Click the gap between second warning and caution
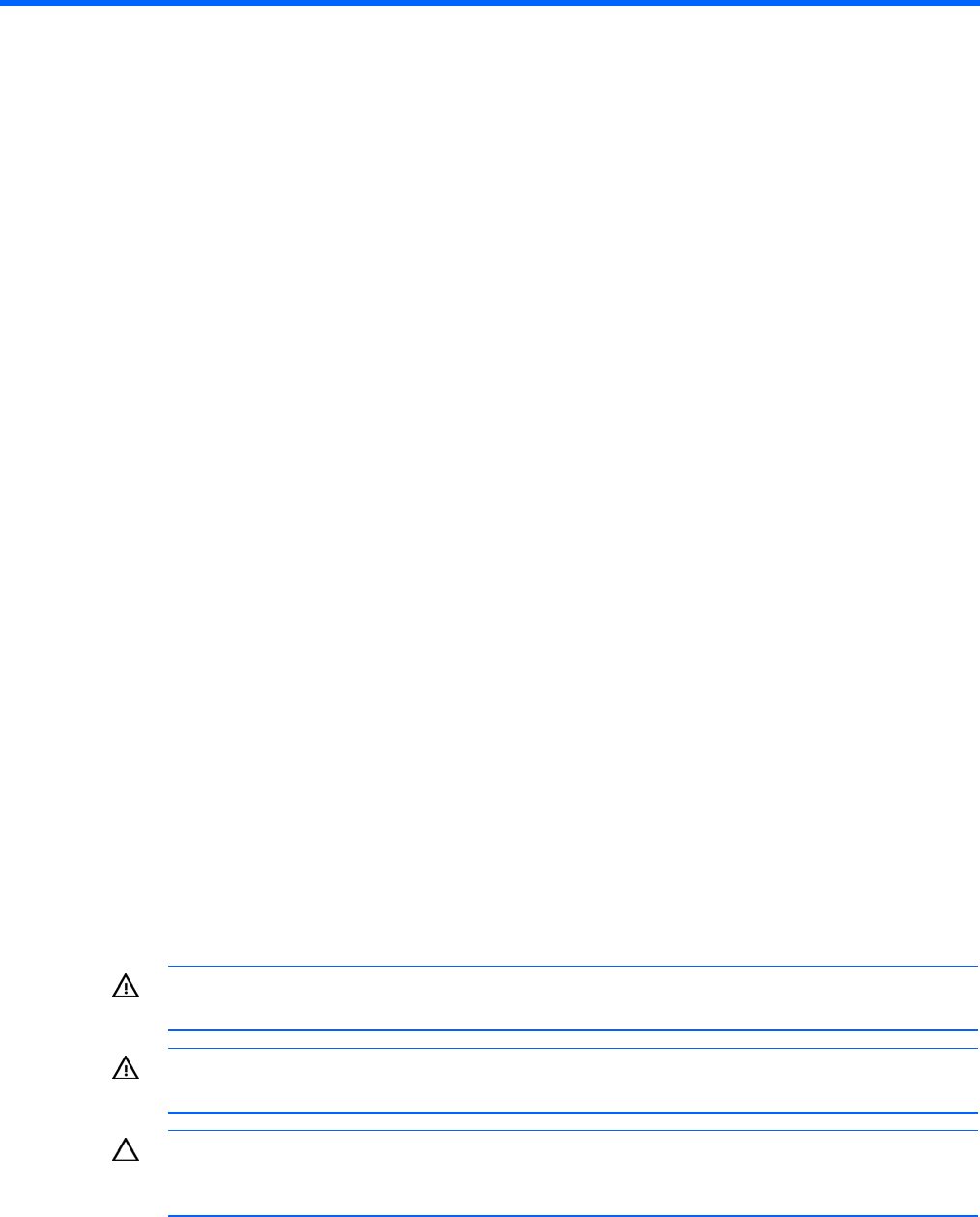Image resolution: width=980 pixels, height=1217 pixels. [573, 1122]
